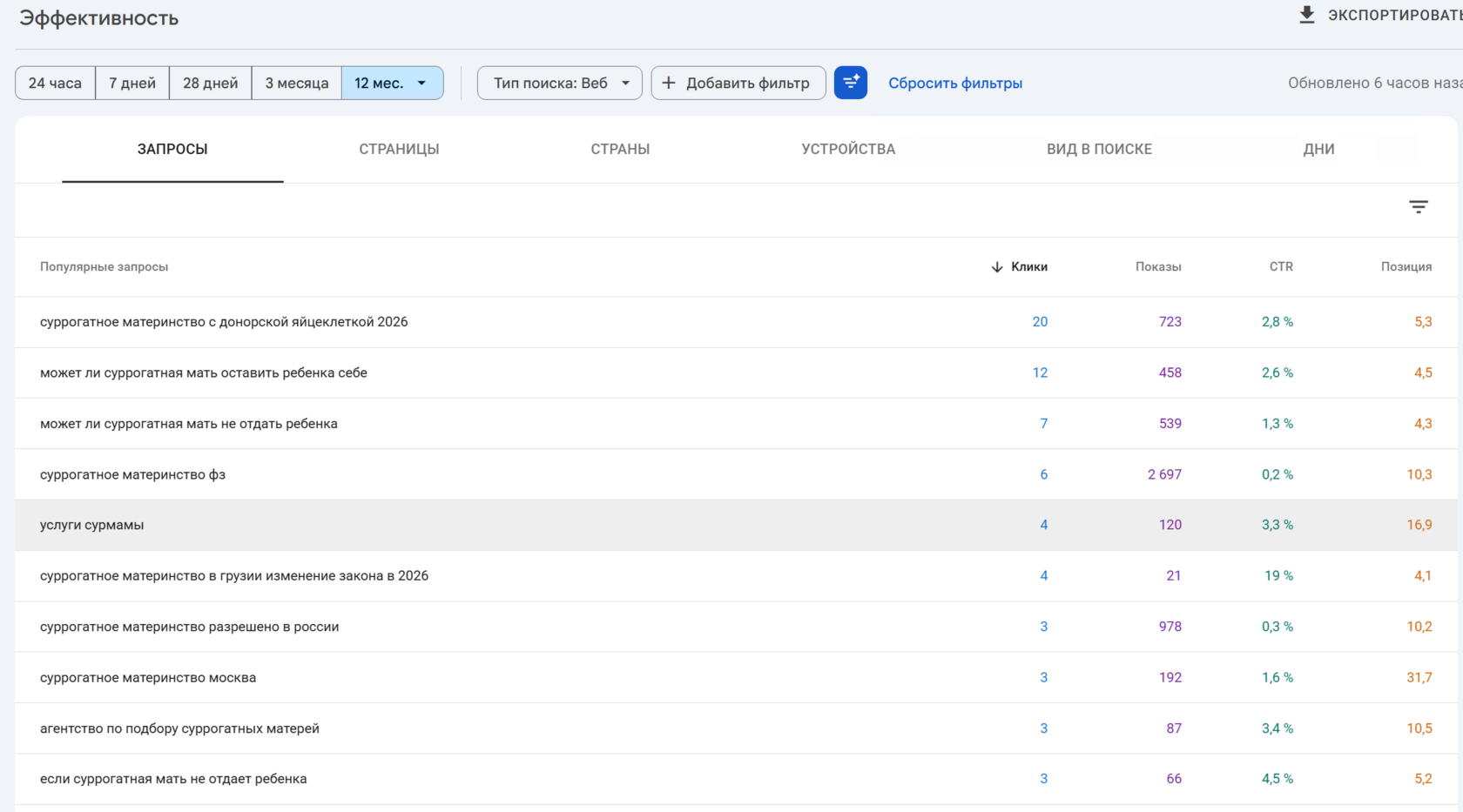The image size is (1463, 812).
Task: Click the 20 clicks value
Action: click(x=1040, y=322)
